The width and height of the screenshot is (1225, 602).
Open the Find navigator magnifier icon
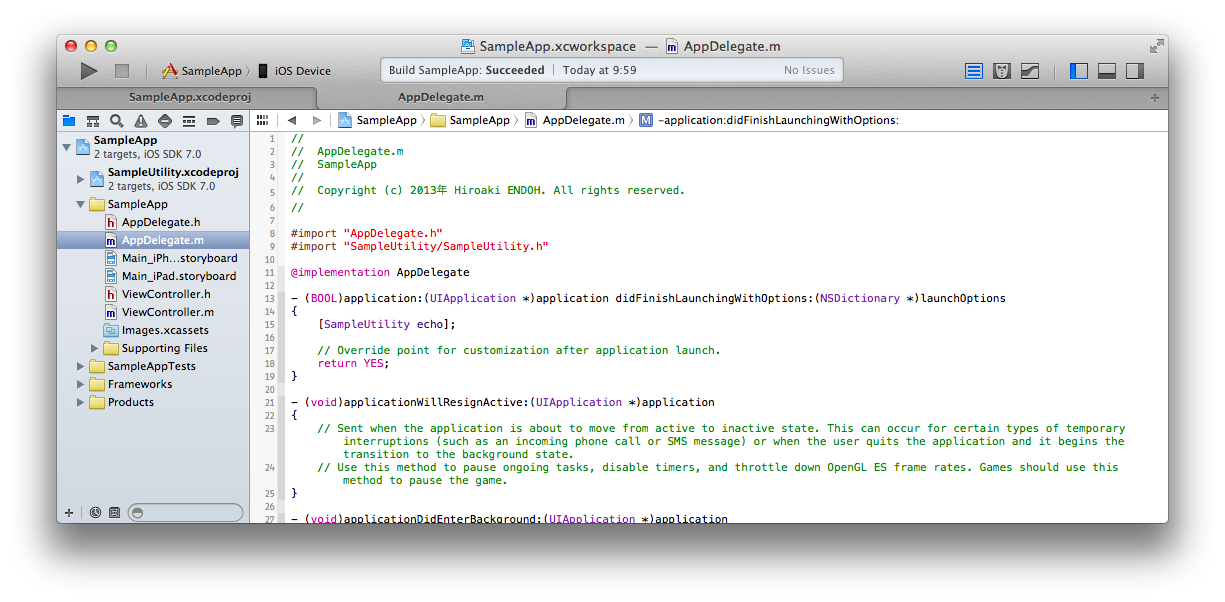(x=117, y=121)
